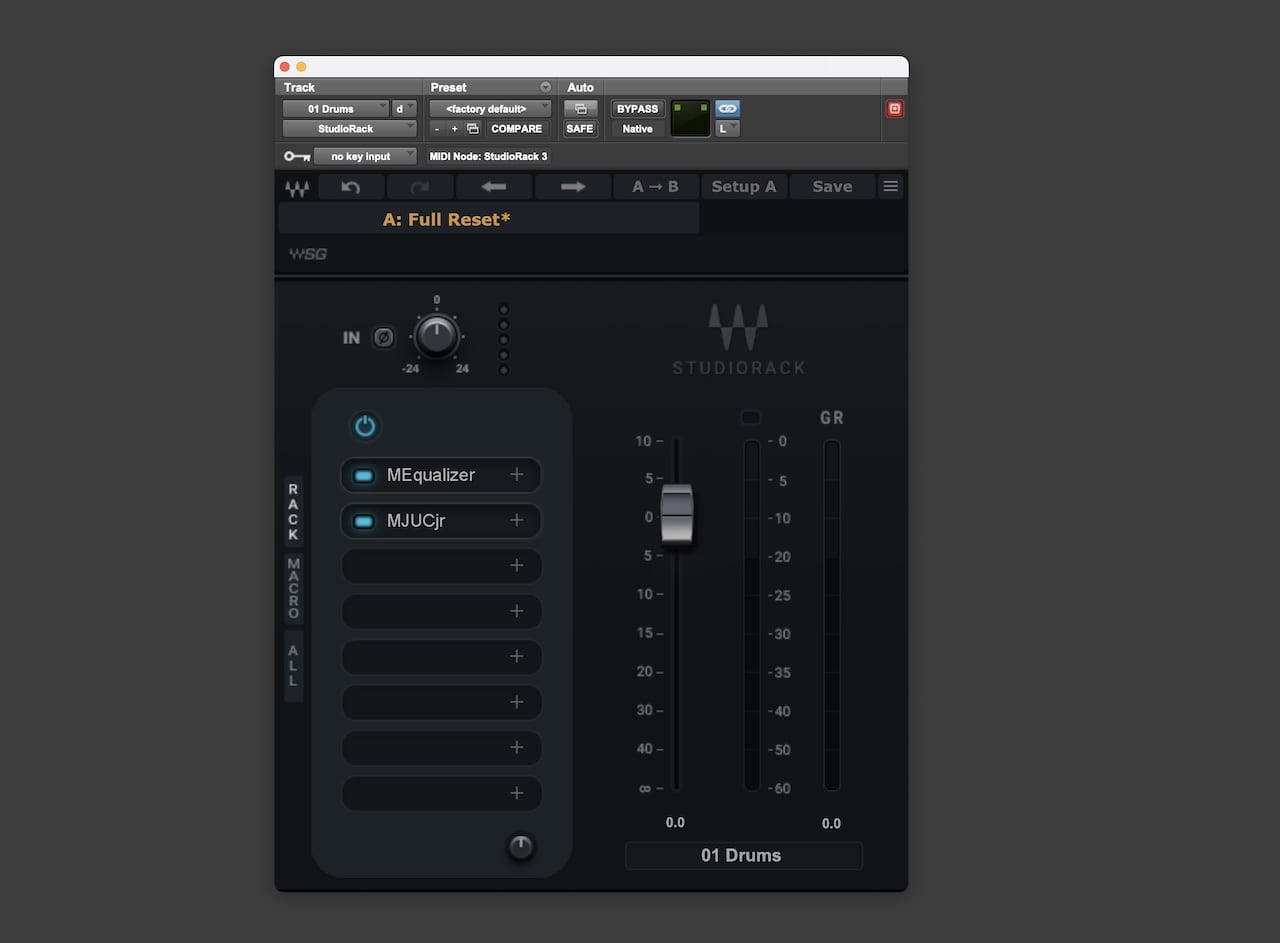Open the no key input dropdown
This screenshot has width=1280, height=943.
coord(365,156)
